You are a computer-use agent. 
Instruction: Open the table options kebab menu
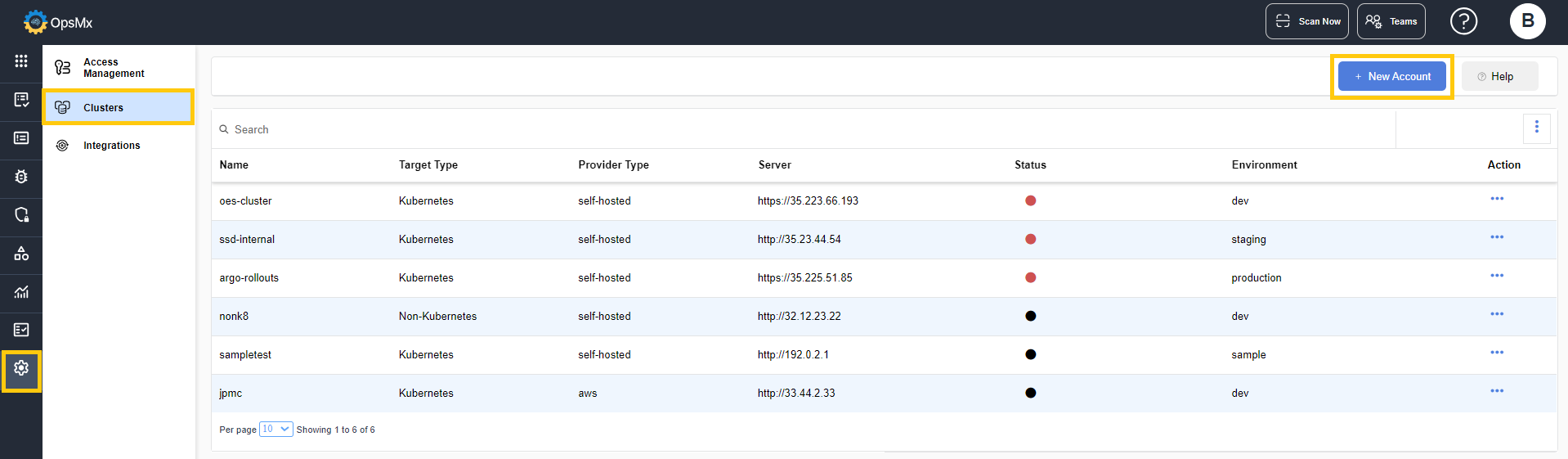[1536, 127]
